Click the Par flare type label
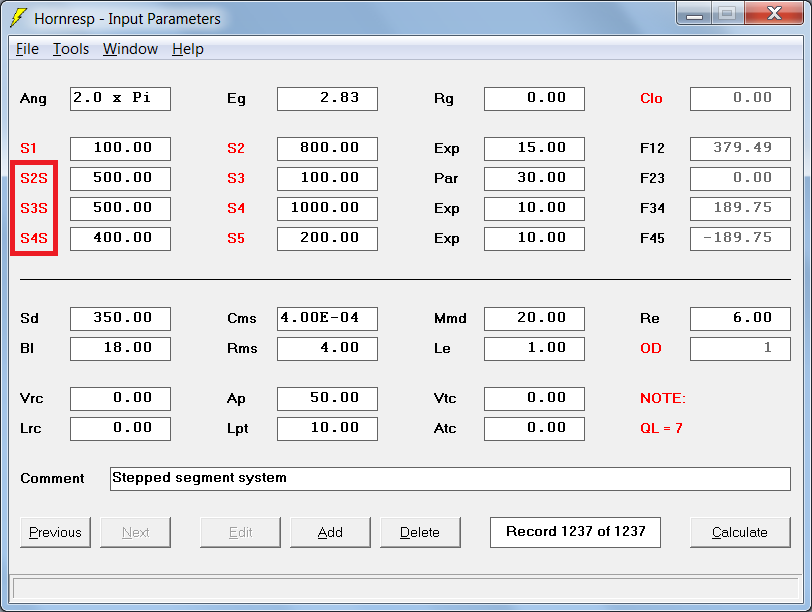812x612 pixels. point(446,179)
